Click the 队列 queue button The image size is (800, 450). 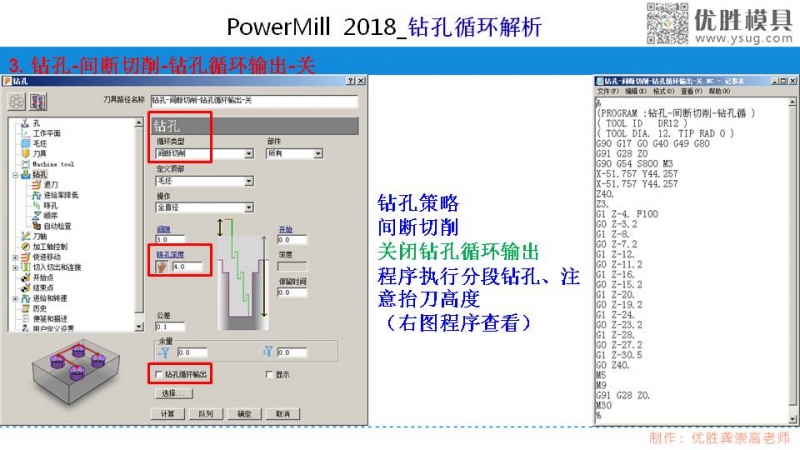(x=206, y=414)
